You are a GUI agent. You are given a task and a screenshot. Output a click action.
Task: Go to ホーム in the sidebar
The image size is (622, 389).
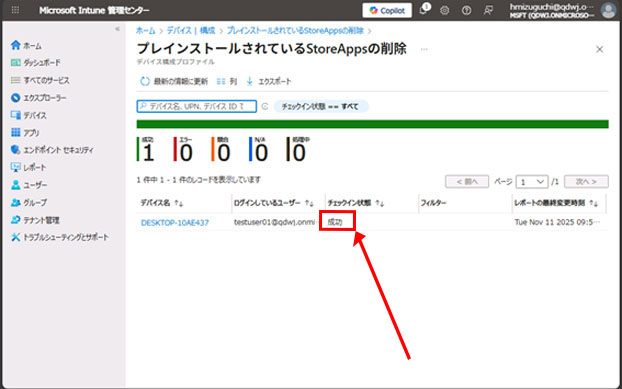coord(26,46)
